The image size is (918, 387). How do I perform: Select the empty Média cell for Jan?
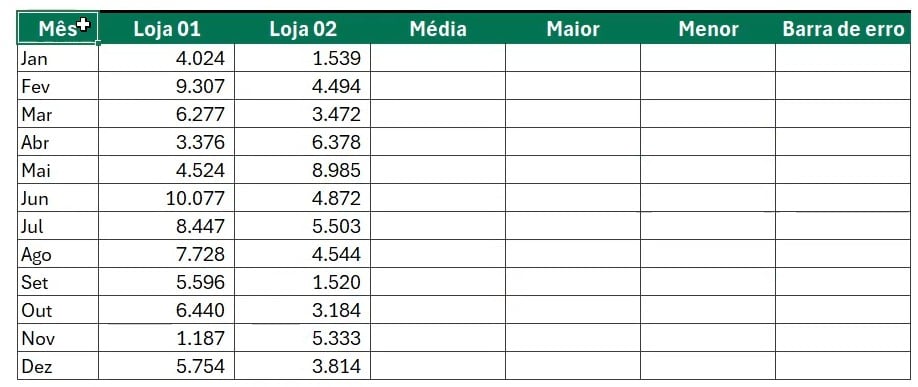[x=438, y=58]
